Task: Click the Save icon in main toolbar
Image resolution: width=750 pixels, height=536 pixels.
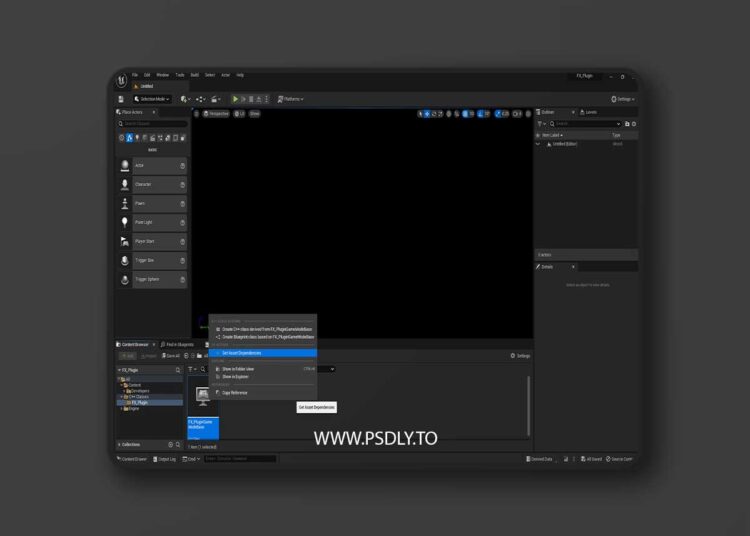Action: pos(121,99)
